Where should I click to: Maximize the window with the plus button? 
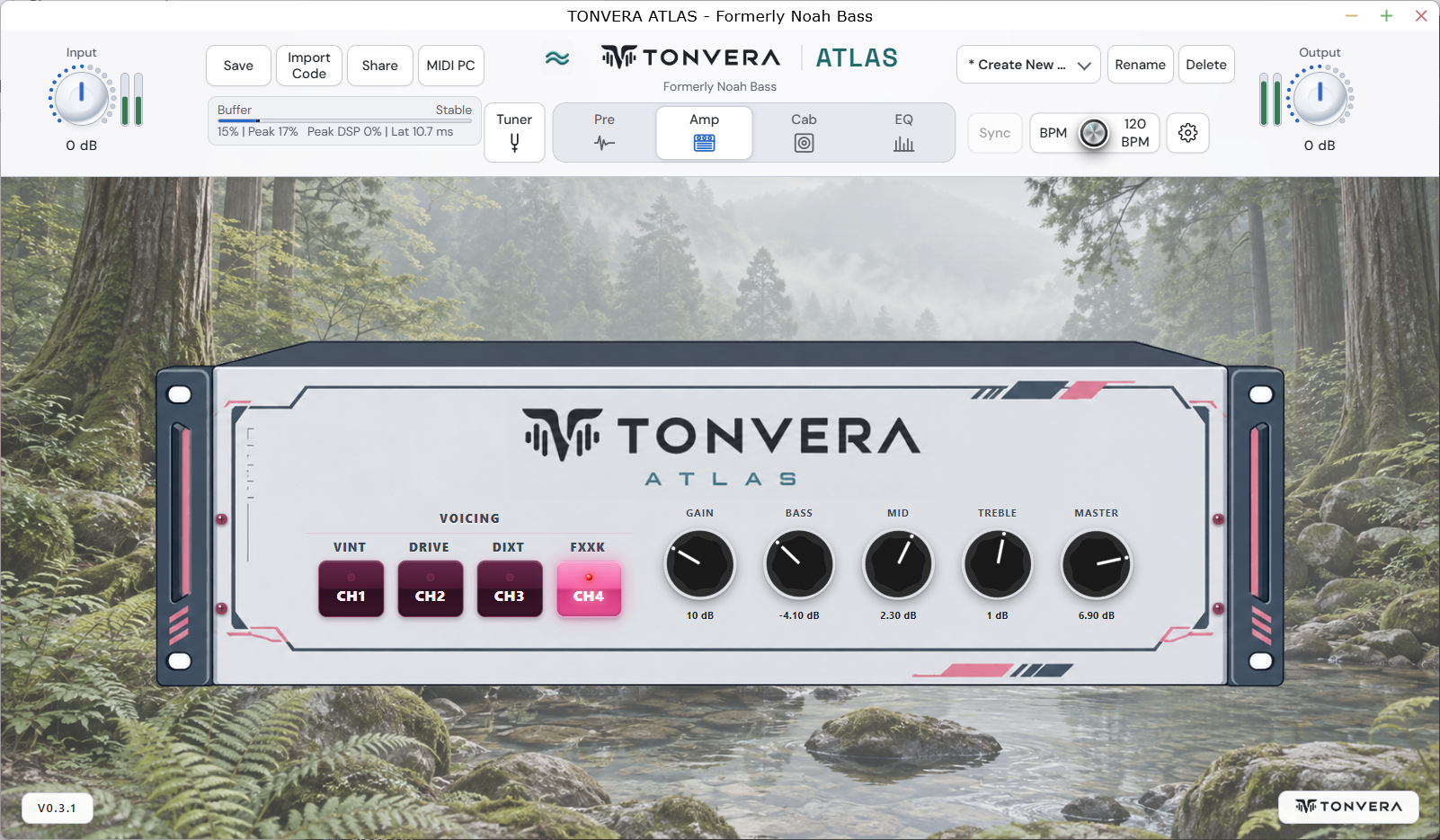tap(1386, 15)
